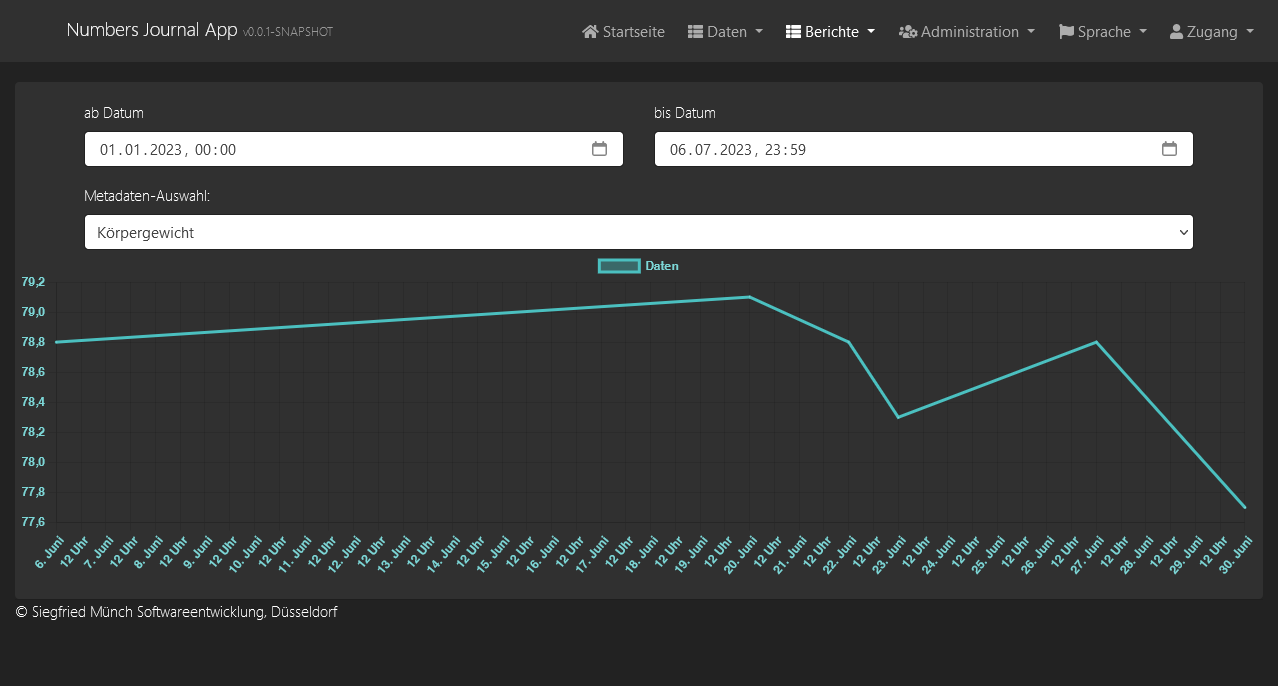Click the user icon next to Zugang
Viewport: 1278px width, 686px height.
click(1176, 32)
